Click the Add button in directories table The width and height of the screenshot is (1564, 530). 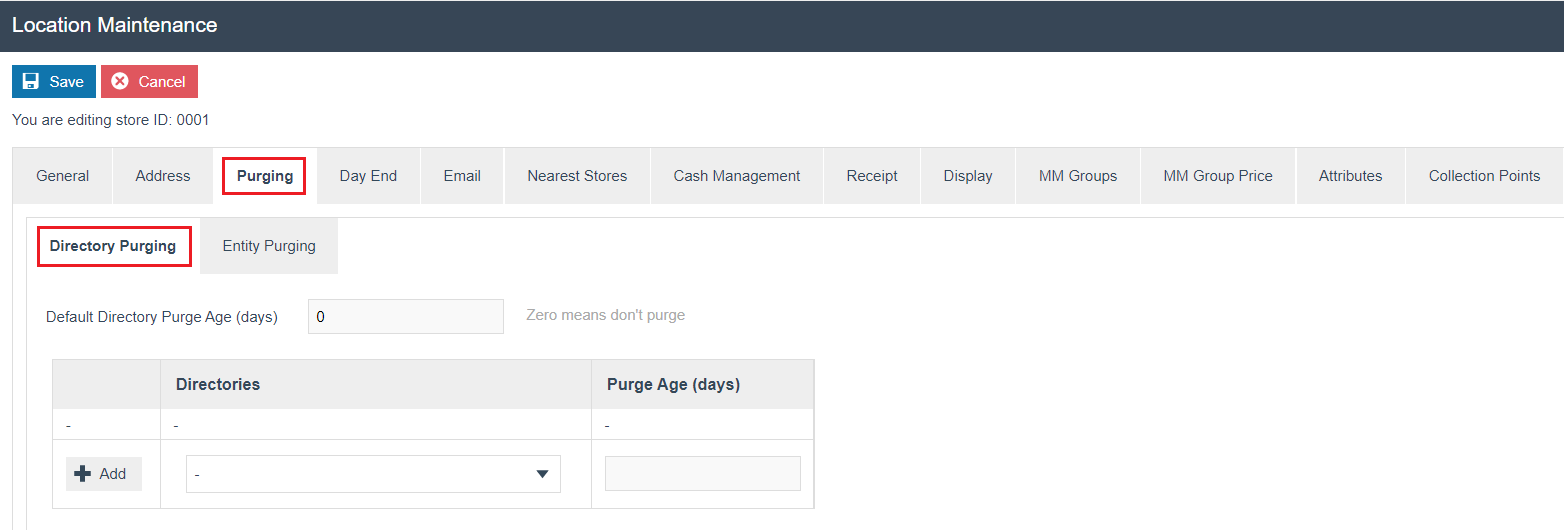point(104,474)
